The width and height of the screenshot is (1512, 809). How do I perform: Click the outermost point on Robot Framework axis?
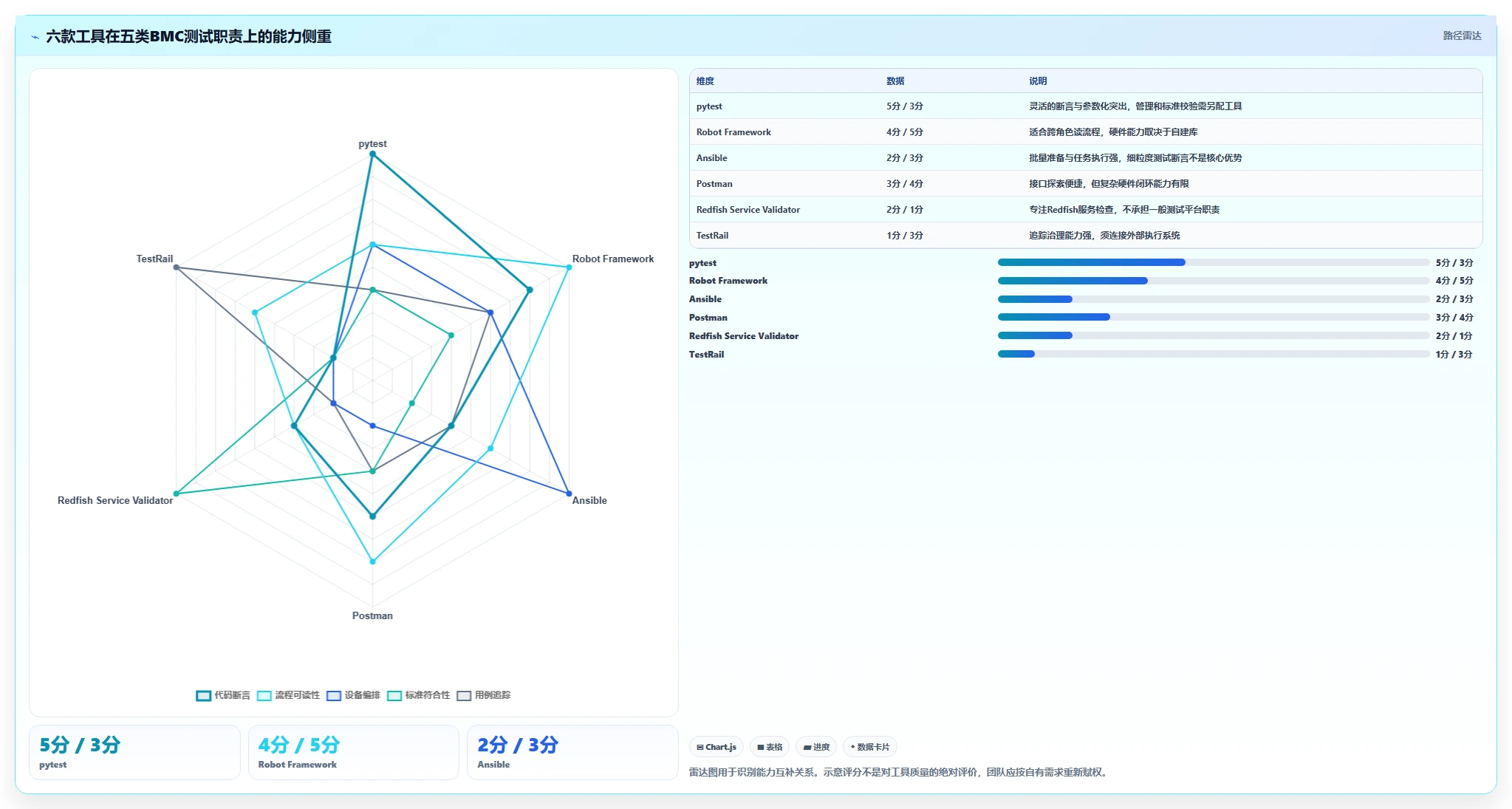(569, 267)
